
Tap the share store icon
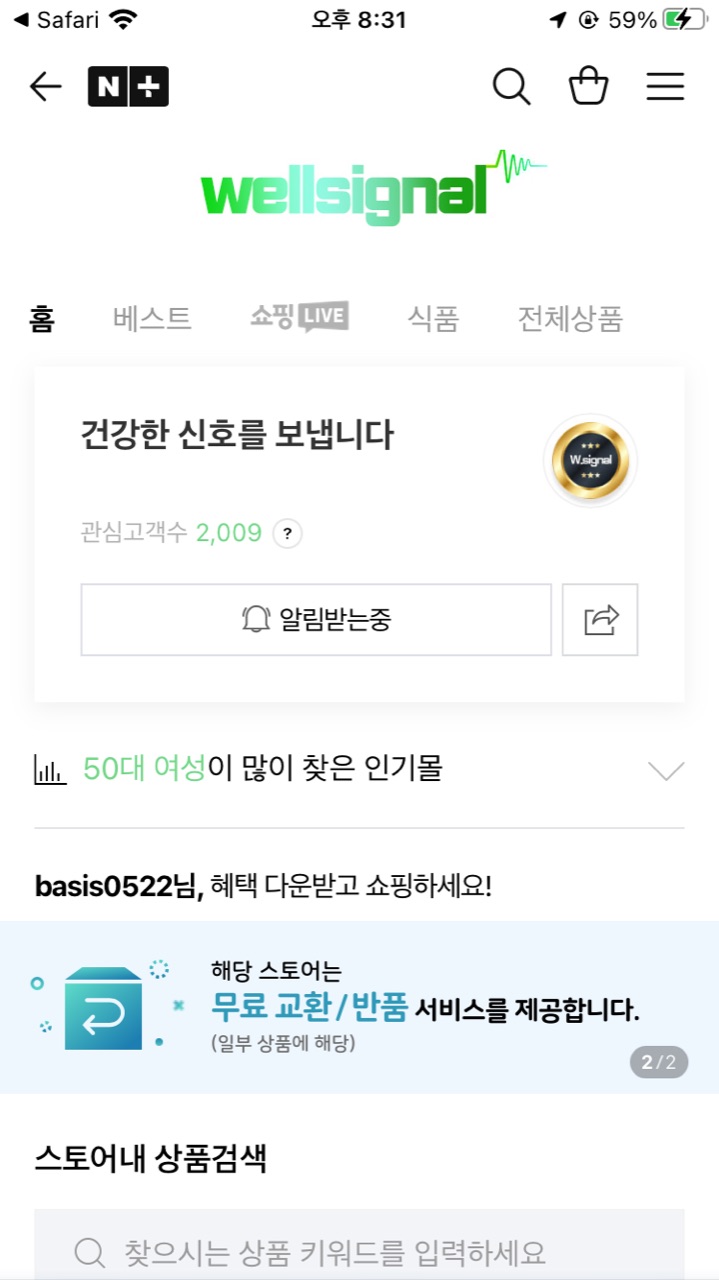coord(600,620)
